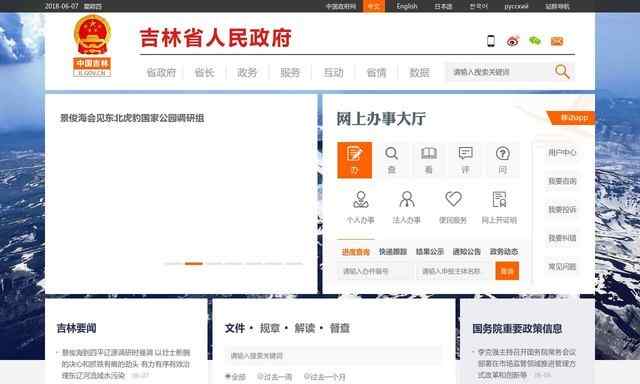The width and height of the screenshot is (640, 384).
Task: Open the 省情 navigation menu
Action: pos(376,73)
